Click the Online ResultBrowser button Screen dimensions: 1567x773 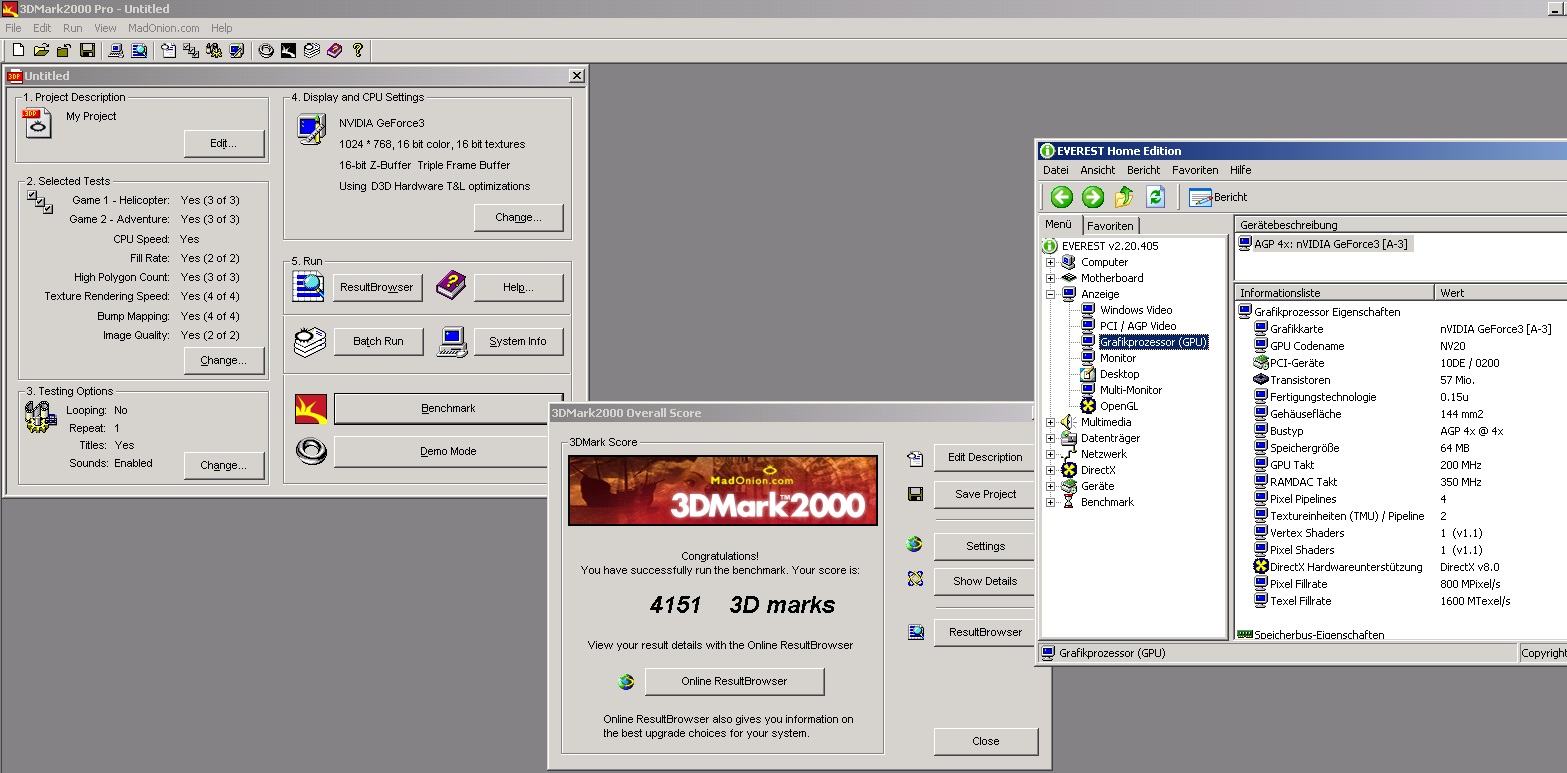[x=734, y=681]
